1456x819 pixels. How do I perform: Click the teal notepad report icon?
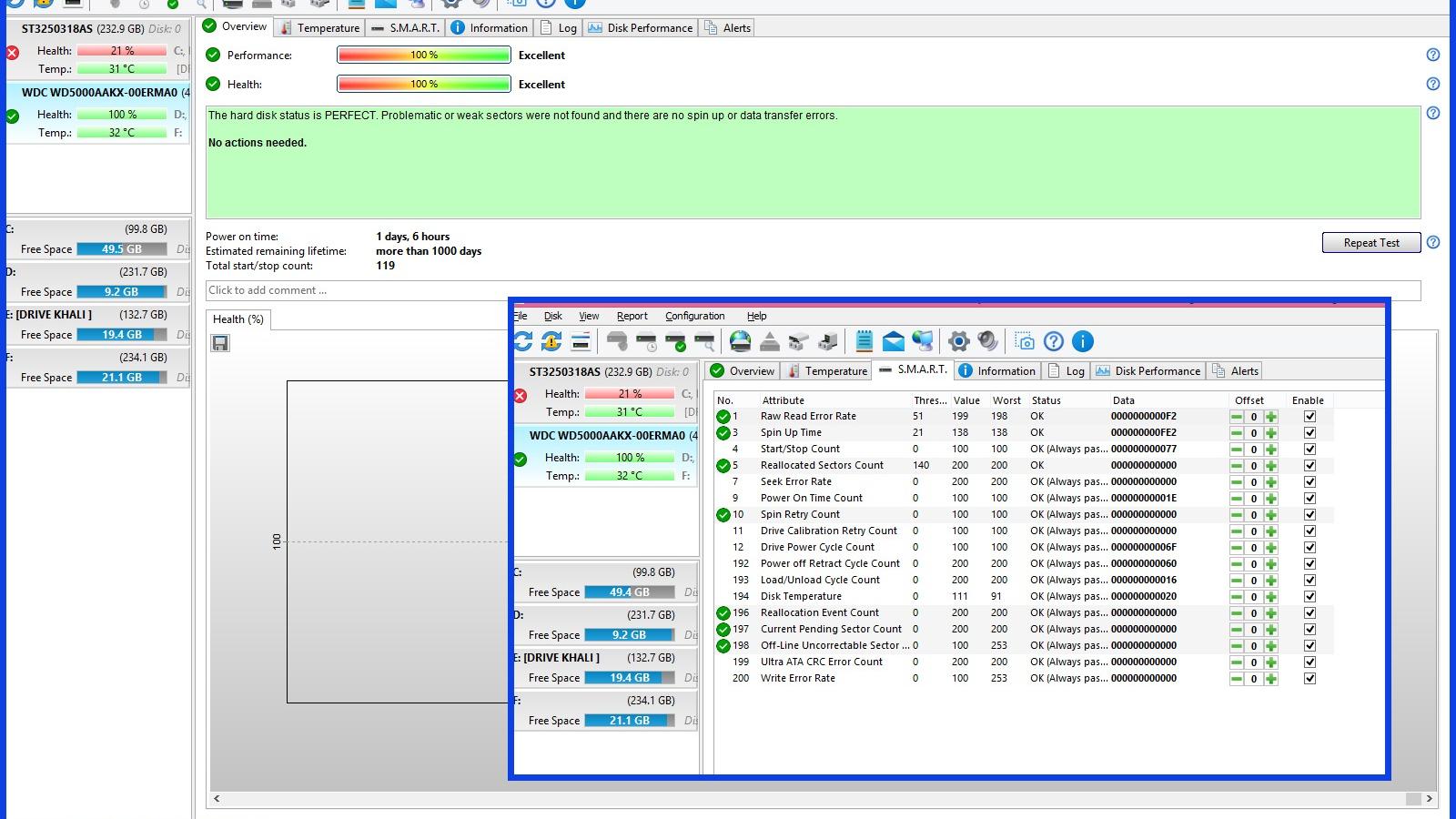click(x=864, y=341)
